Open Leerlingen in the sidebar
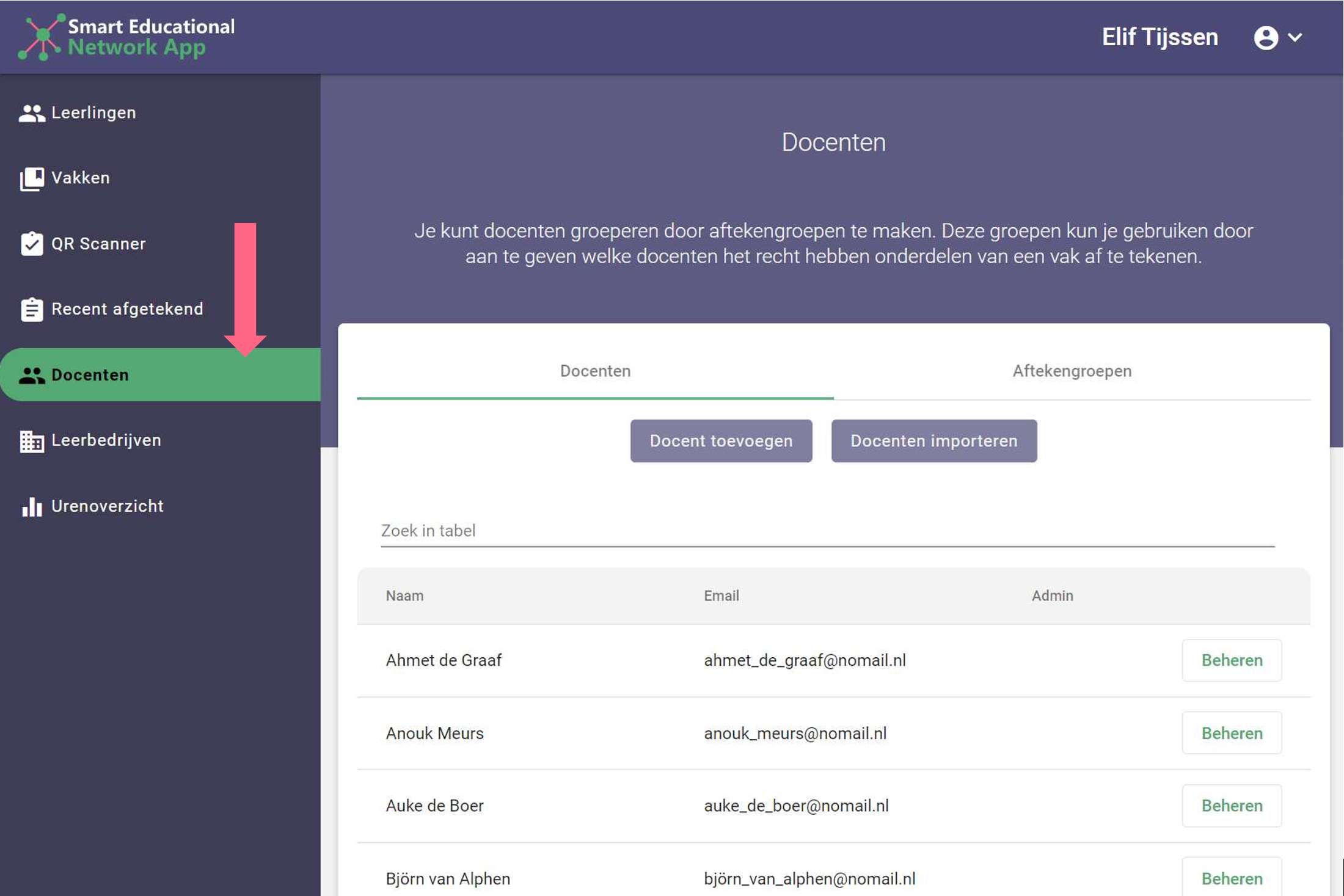Viewport: 1344px width, 896px height. (x=160, y=113)
